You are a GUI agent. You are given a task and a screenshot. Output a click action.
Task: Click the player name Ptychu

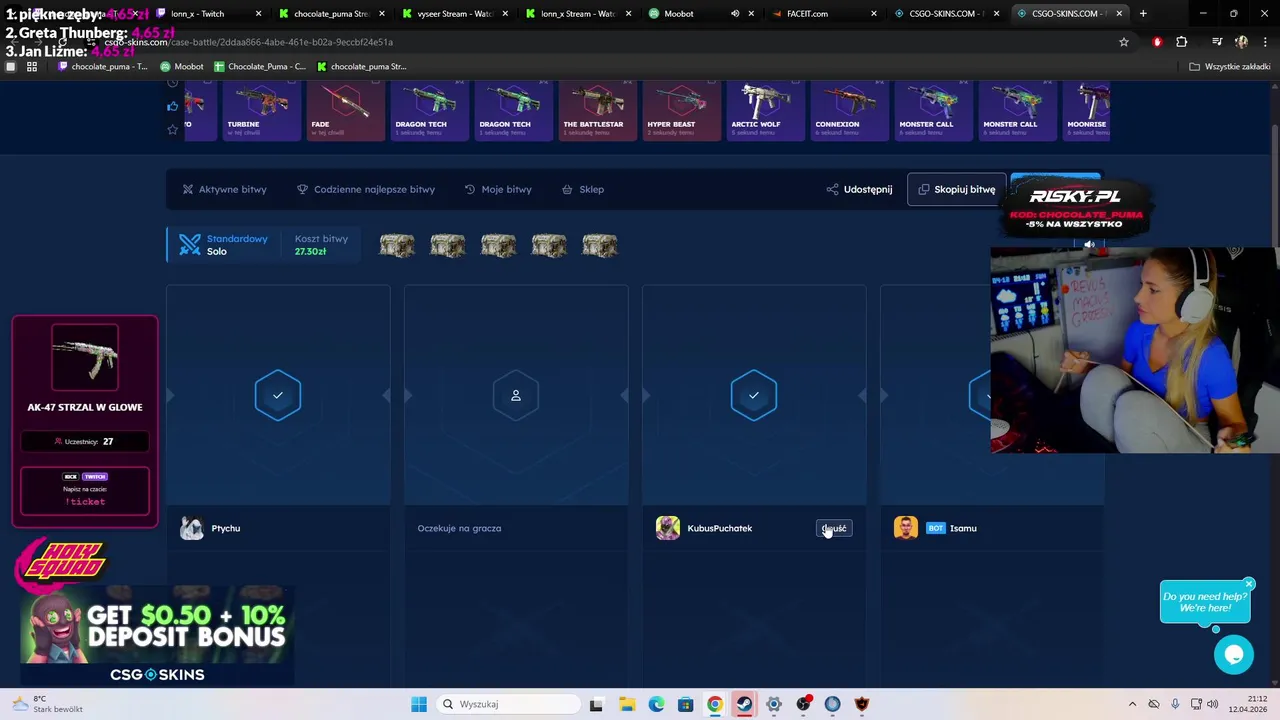[x=226, y=528]
